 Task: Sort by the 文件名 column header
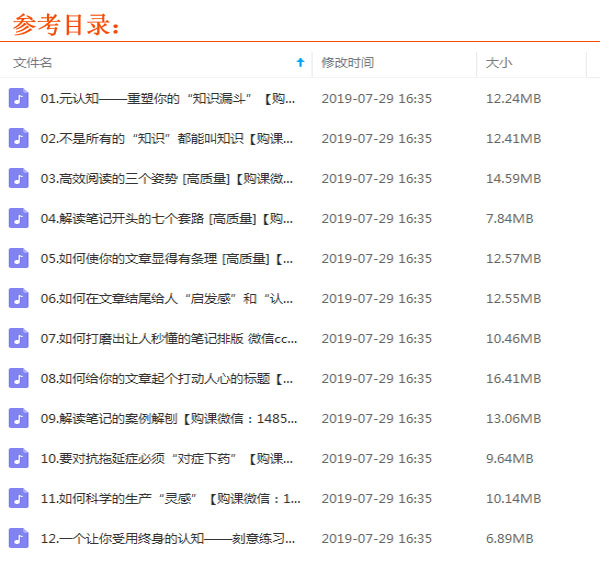coord(33,63)
